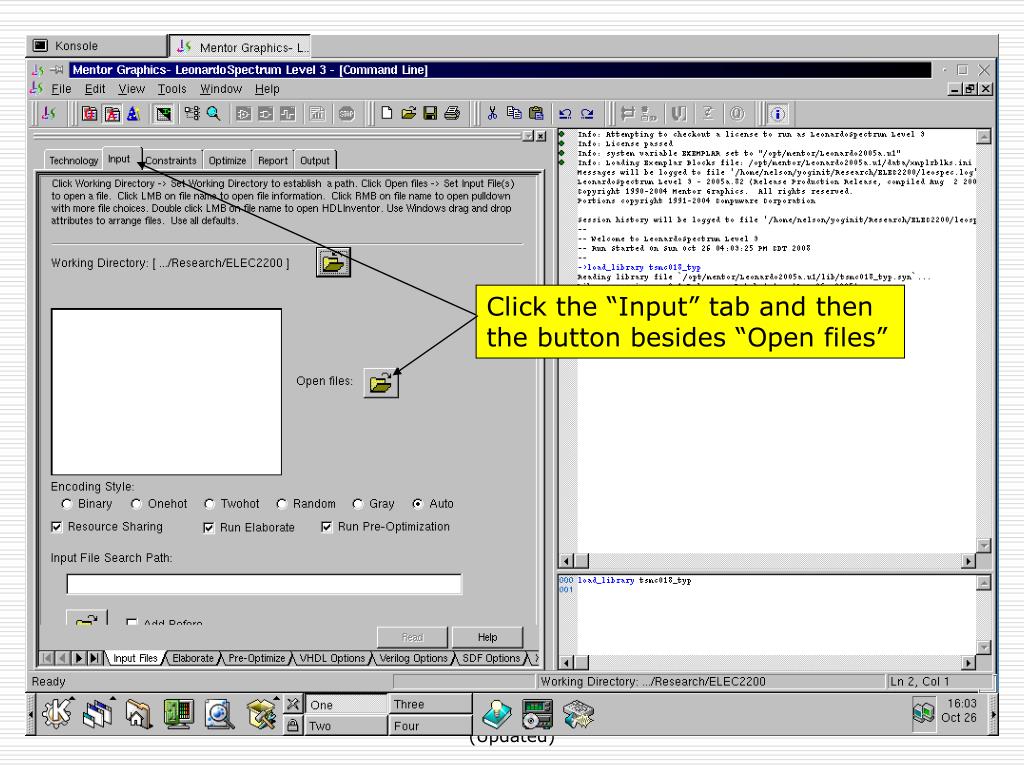Image resolution: width=1024 pixels, height=768 pixels.
Task: Click the hierarchy tree toolbar icon
Action: pos(192,114)
